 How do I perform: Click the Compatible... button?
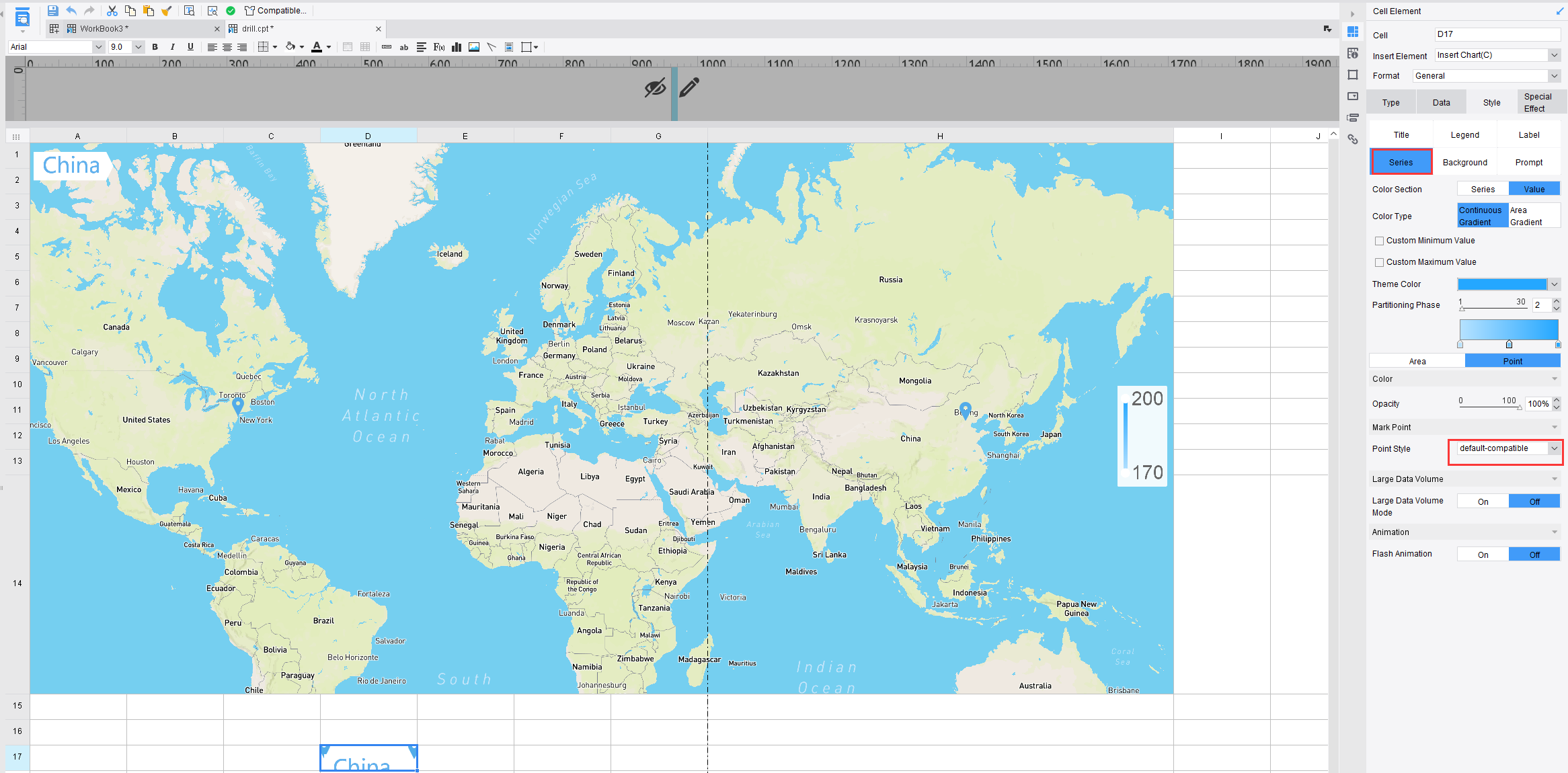click(275, 11)
